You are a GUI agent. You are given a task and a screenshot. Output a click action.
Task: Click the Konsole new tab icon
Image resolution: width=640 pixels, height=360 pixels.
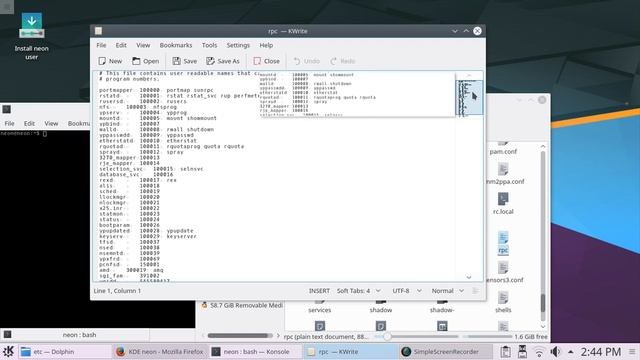point(7,335)
